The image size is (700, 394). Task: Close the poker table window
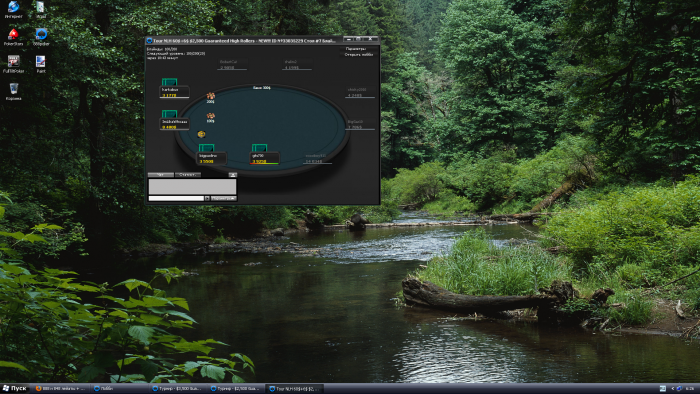pyautogui.click(x=370, y=39)
